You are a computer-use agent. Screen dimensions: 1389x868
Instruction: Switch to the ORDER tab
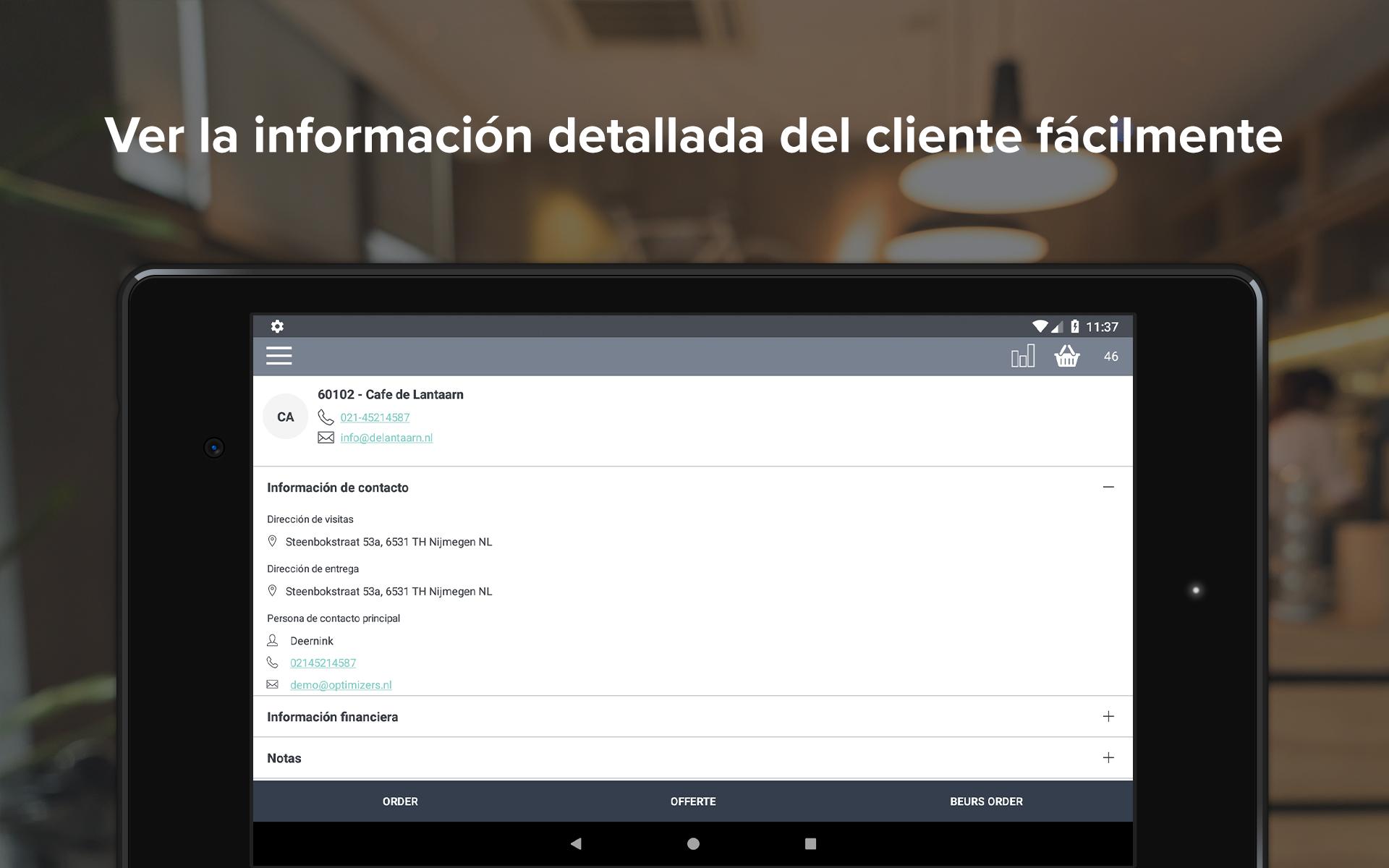(400, 801)
